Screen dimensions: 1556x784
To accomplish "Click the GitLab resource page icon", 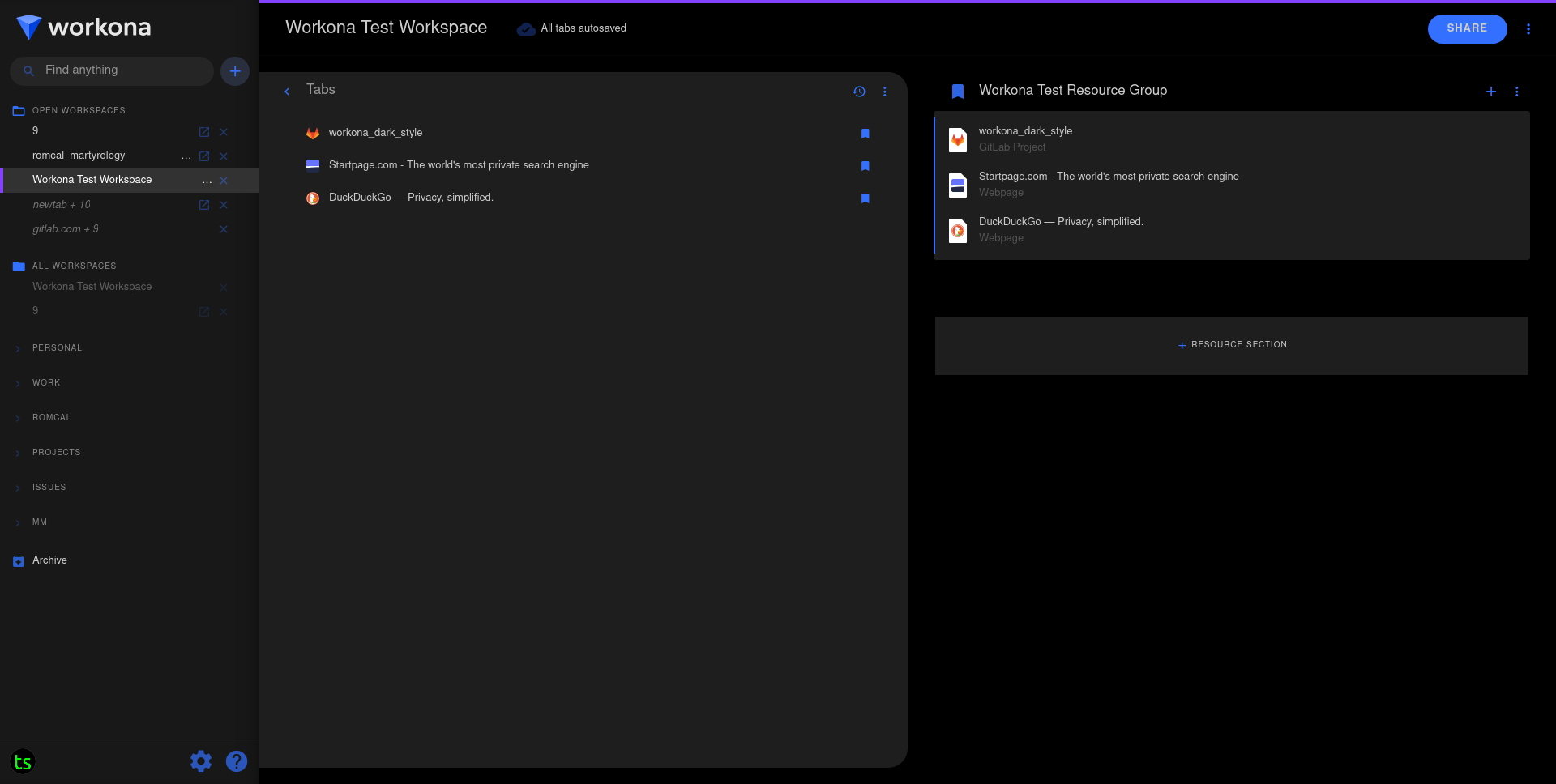I will click(958, 140).
